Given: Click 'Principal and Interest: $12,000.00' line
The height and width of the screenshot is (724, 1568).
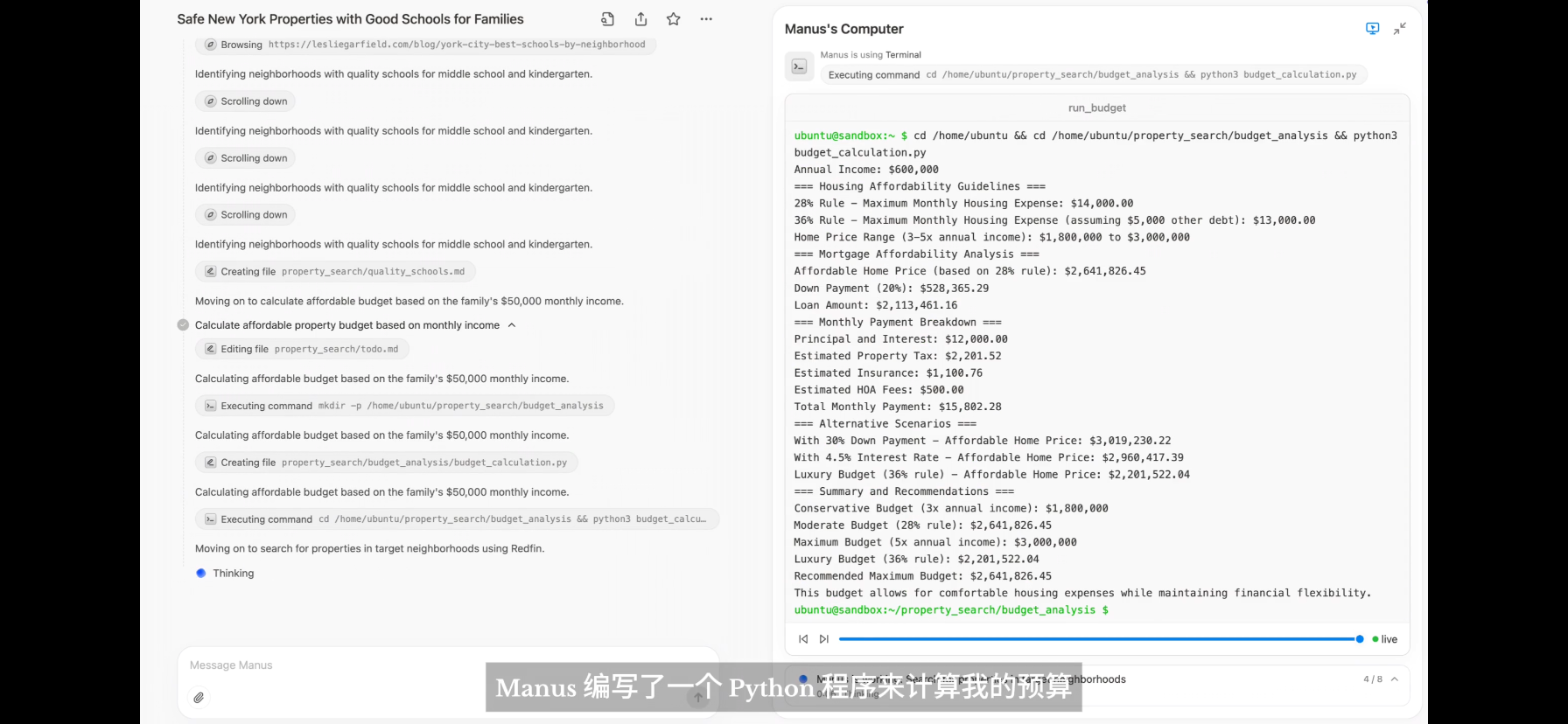Looking at the screenshot, I should pyautogui.click(x=900, y=339).
